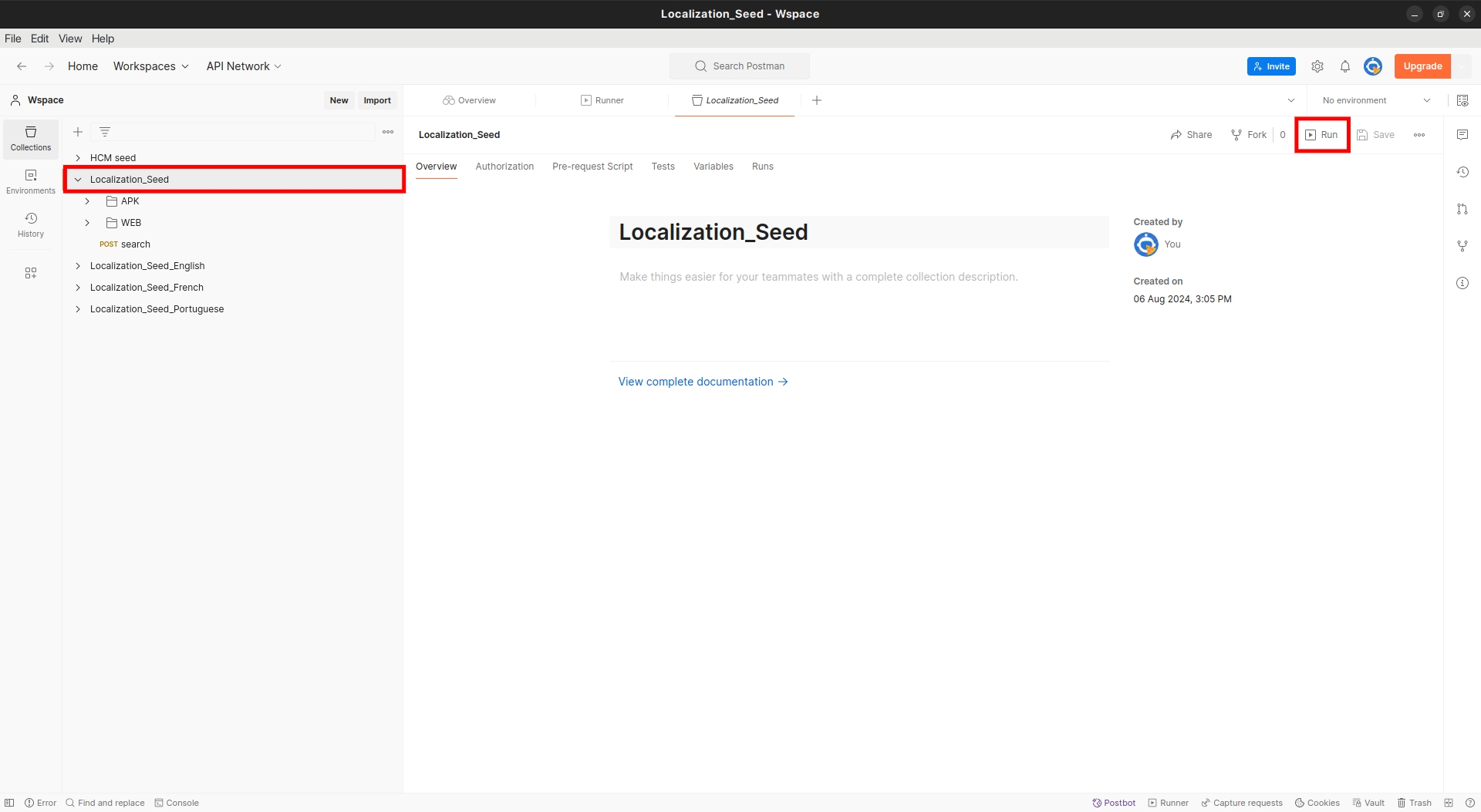Click the Search Postman field
Viewport: 1481px width, 812px height.
pyautogui.click(x=740, y=66)
